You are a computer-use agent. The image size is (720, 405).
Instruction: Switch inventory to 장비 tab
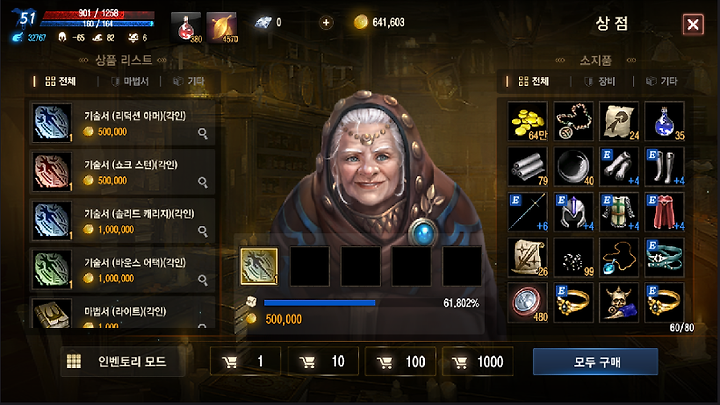click(600, 81)
